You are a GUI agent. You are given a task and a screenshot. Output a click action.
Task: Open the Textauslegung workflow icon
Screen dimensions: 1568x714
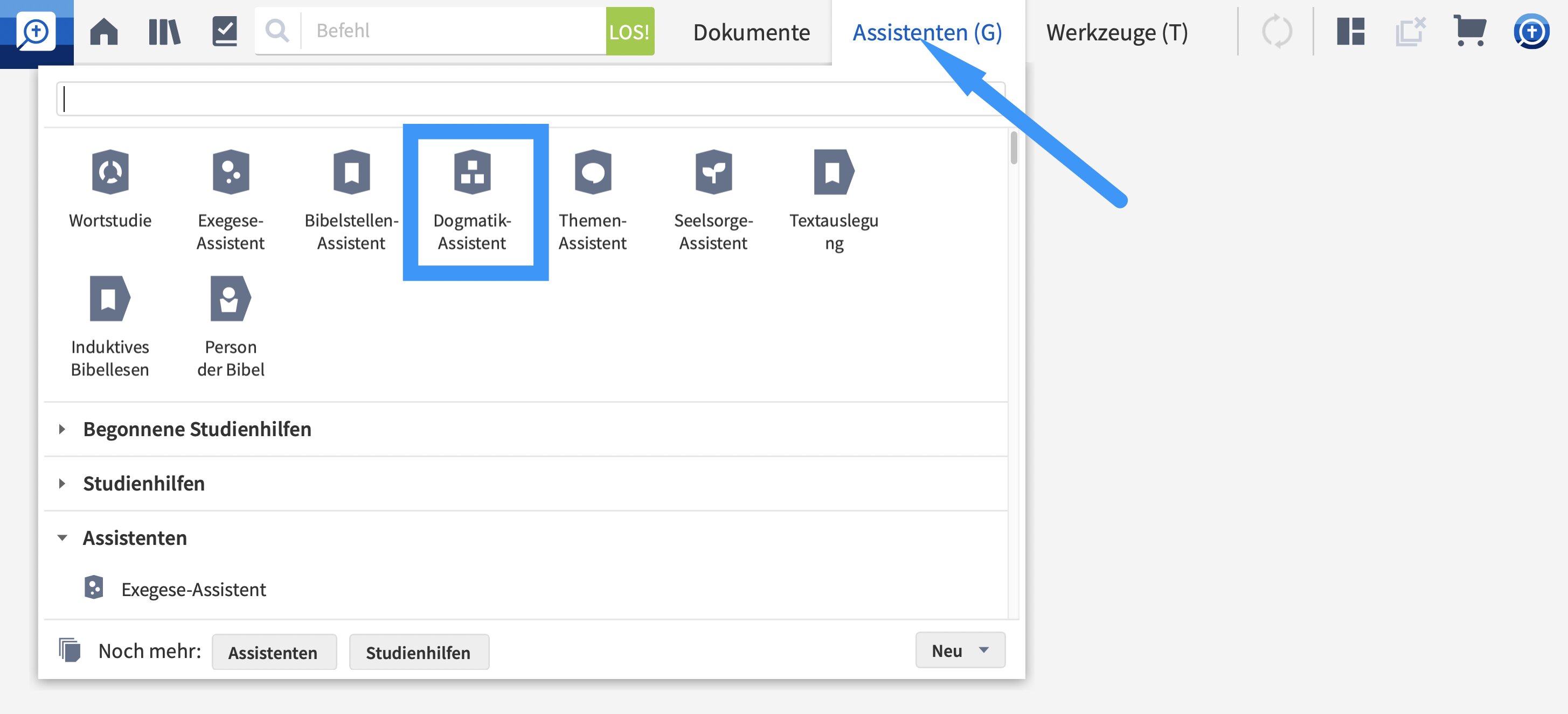834,172
